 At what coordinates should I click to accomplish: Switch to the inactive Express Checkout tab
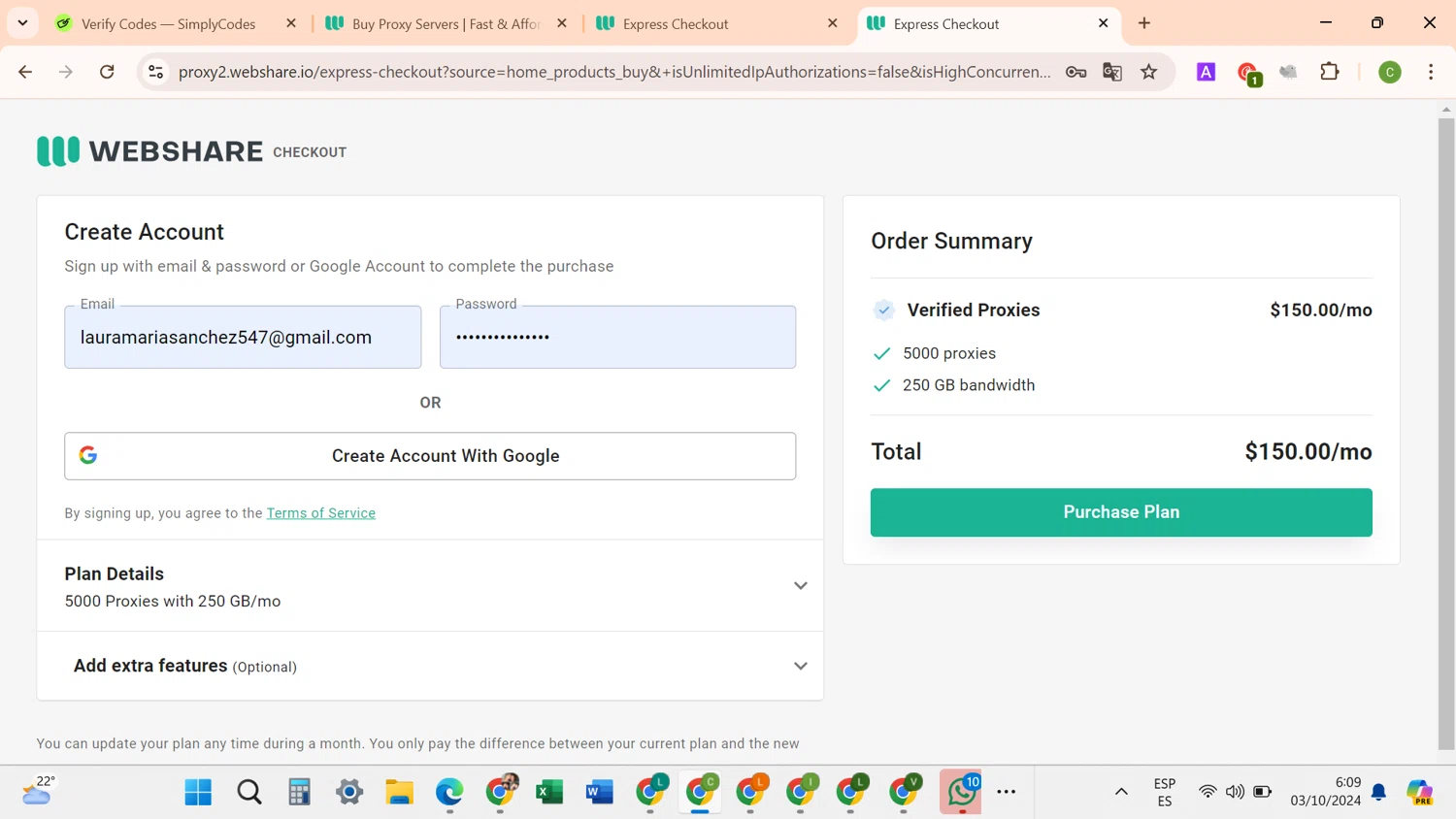coord(716,24)
